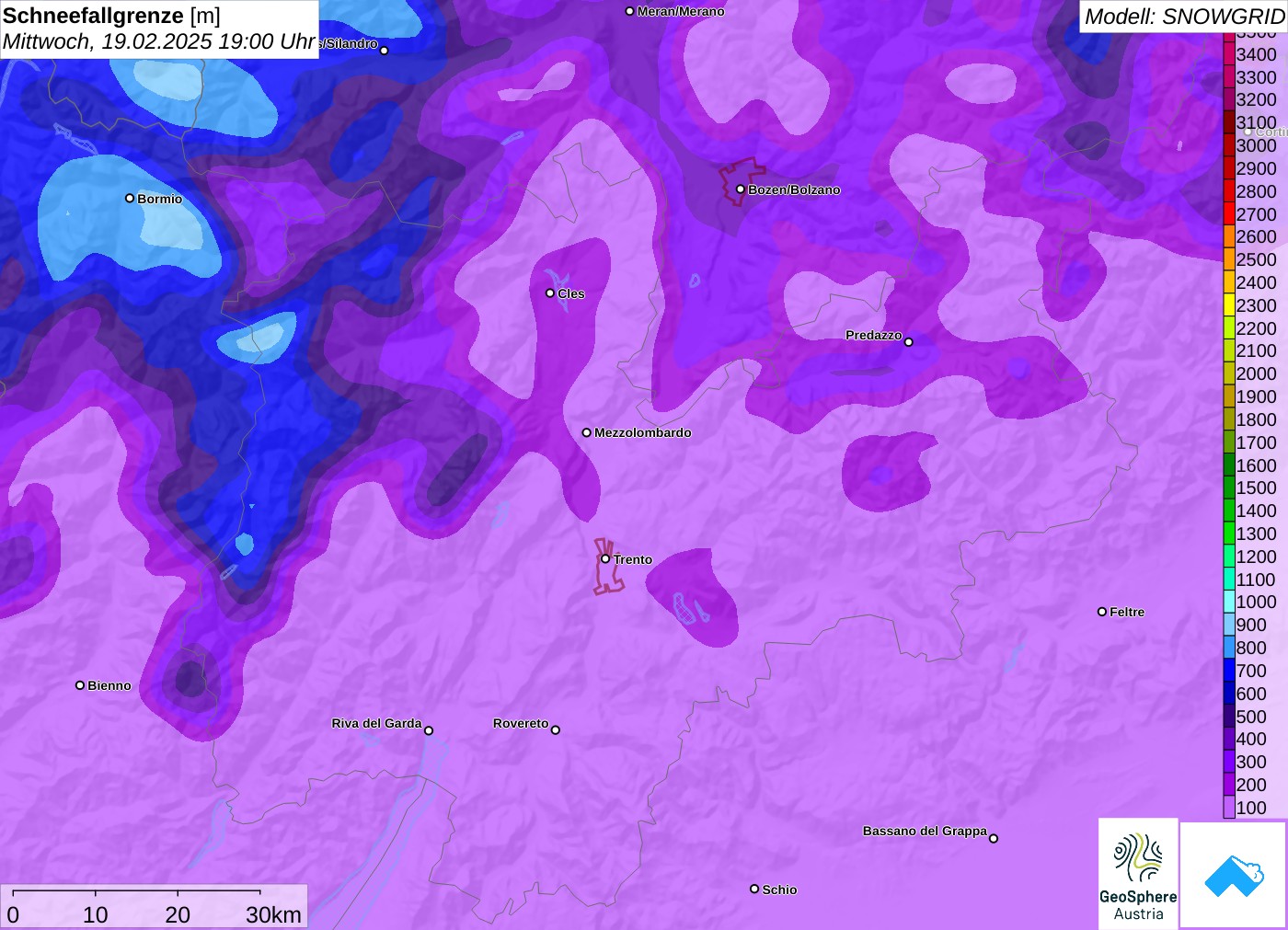Click the 2300 yellow legend swatch
The height and width of the screenshot is (930, 1288).
[1229, 305]
